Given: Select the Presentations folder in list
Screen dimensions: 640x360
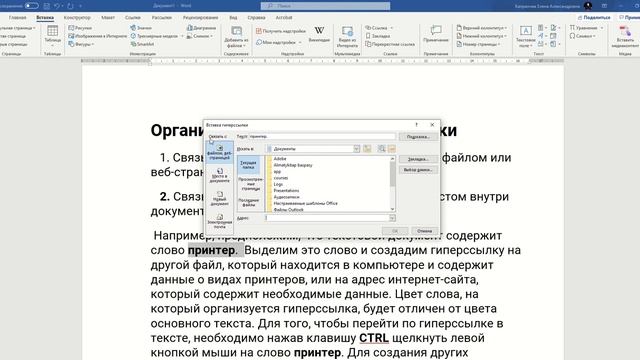Looking at the screenshot, I should 286,191.
